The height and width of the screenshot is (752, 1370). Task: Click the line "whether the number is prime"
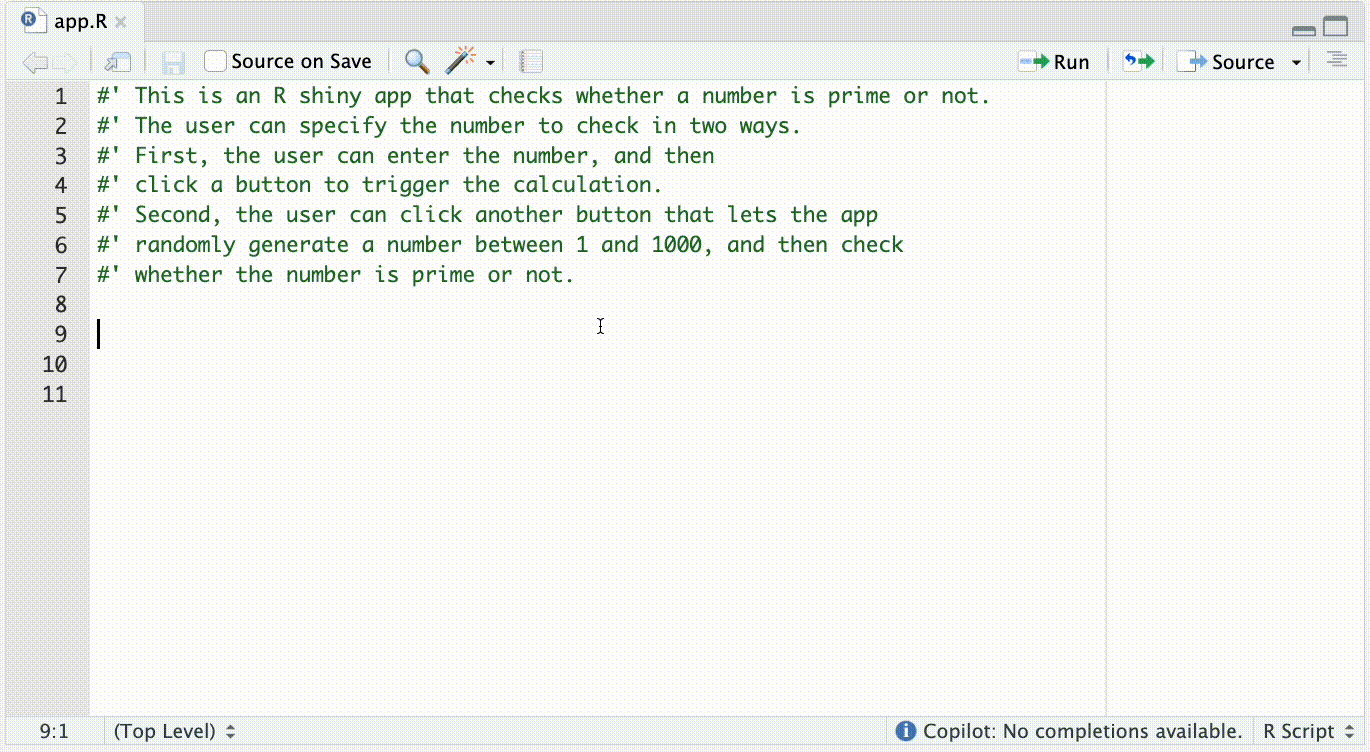pyautogui.click(x=336, y=275)
